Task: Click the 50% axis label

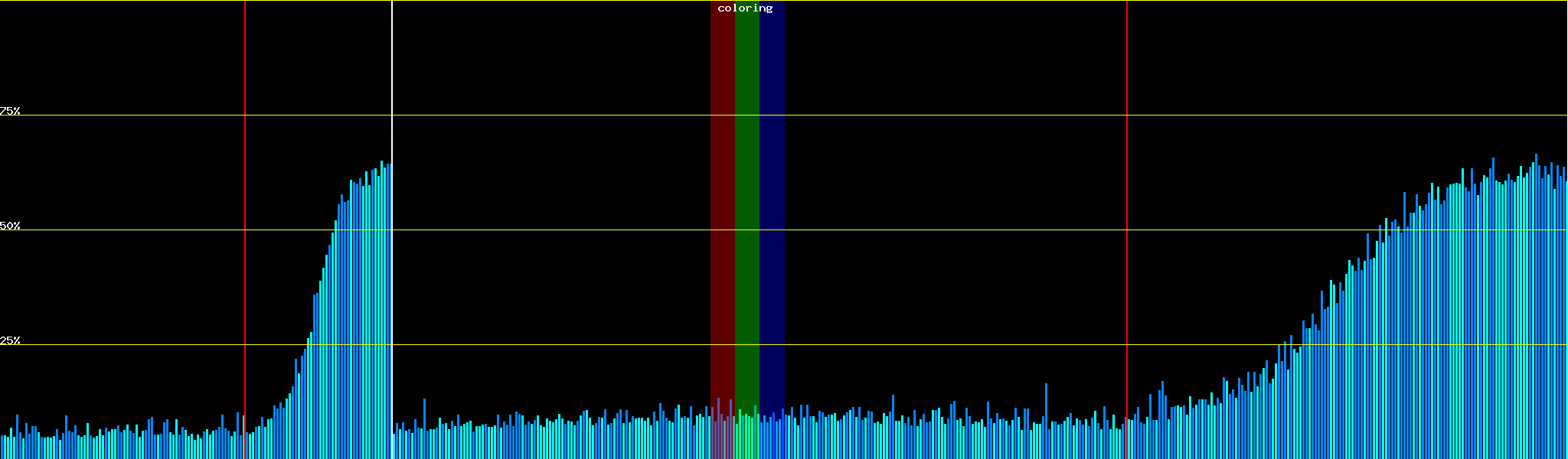Action: tap(10, 226)
